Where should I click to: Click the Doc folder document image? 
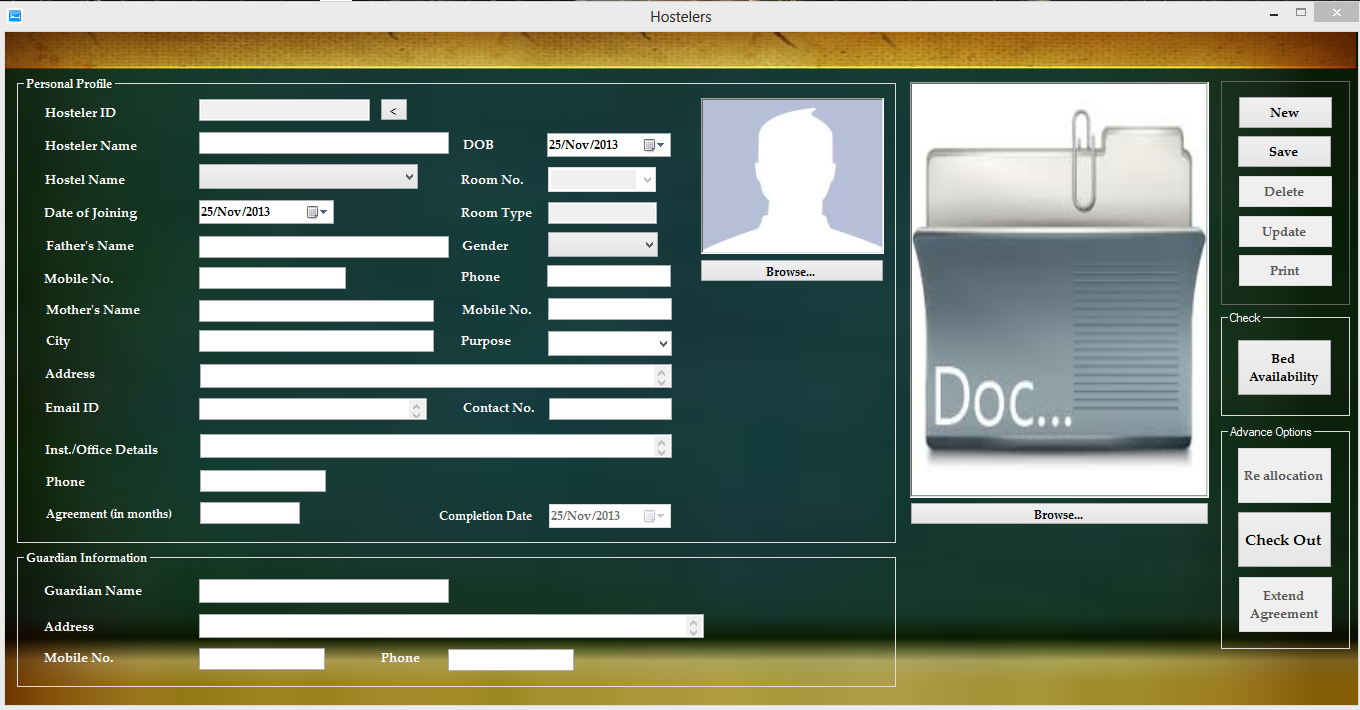tap(1059, 290)
